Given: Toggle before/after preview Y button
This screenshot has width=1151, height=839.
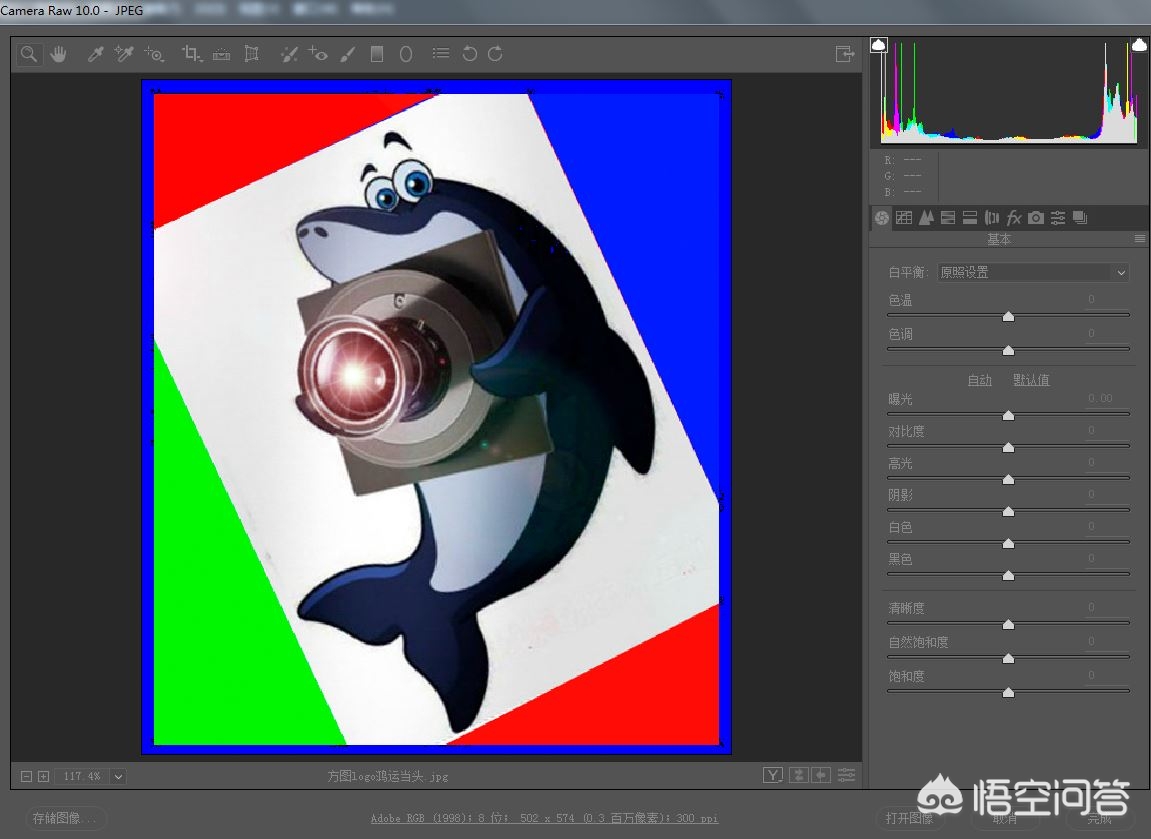Looking at the screenshot, I should point(772,775).
